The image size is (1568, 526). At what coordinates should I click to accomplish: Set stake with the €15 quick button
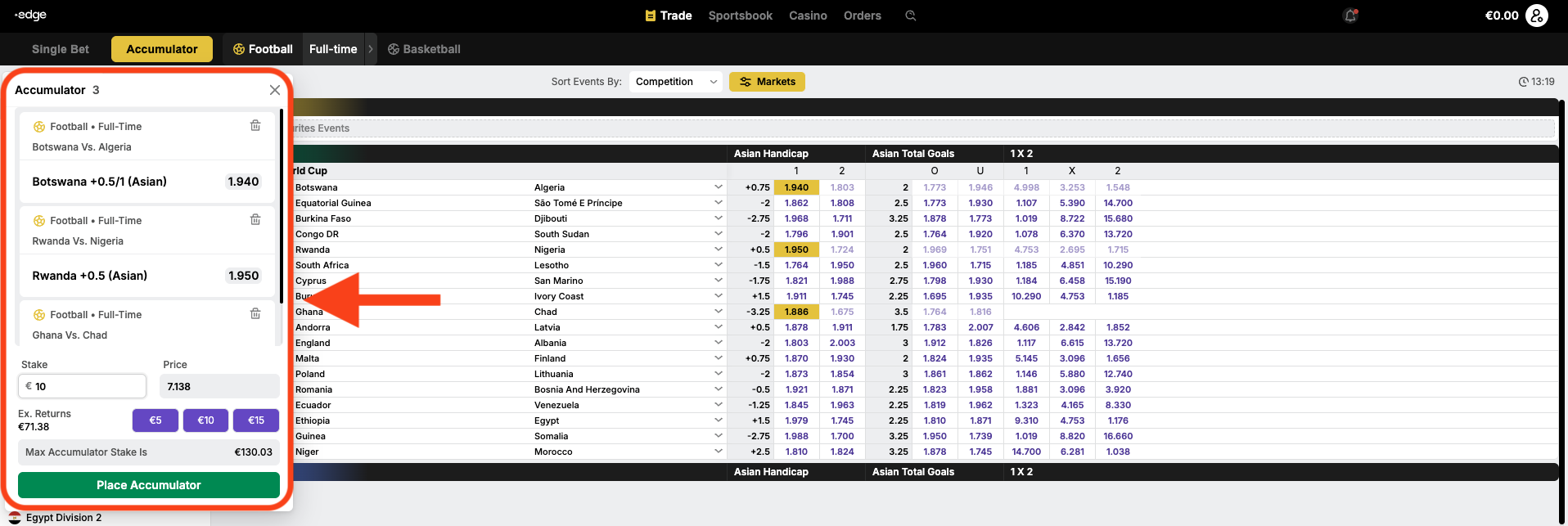pos(256,420)
